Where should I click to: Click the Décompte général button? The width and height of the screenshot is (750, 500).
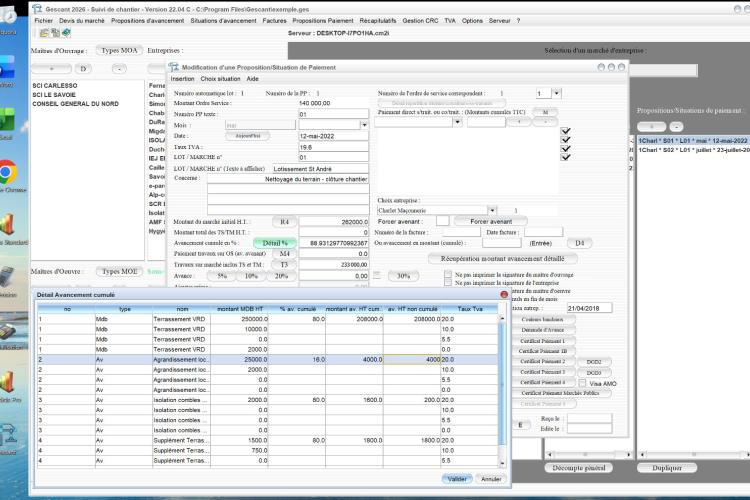[x=579, y=468]
